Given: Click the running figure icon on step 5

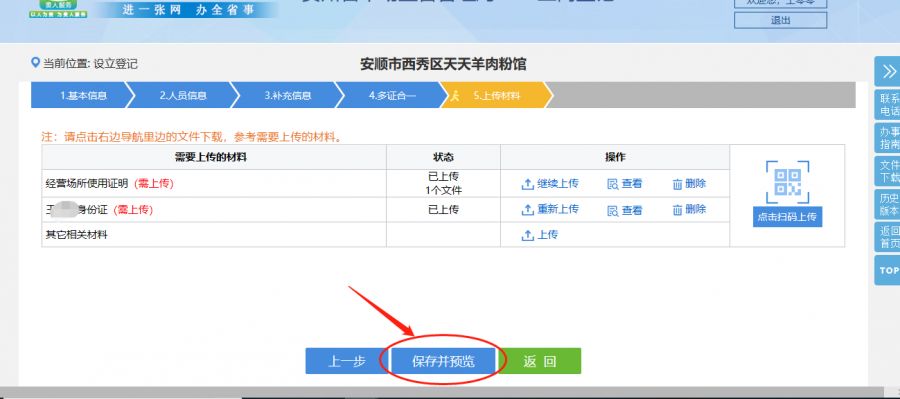Looking at the screenshot, I should point(455,96).
